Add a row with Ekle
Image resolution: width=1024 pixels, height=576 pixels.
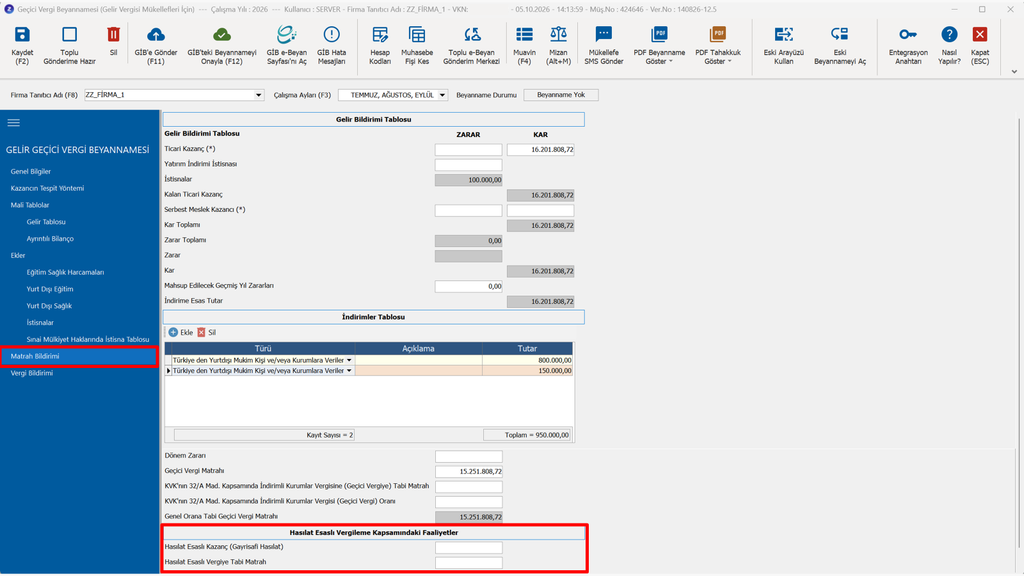(181, 333)
